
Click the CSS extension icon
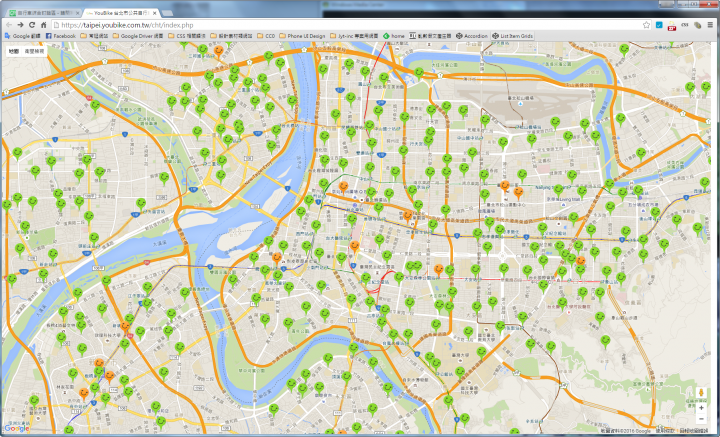(x=685, y=25)
